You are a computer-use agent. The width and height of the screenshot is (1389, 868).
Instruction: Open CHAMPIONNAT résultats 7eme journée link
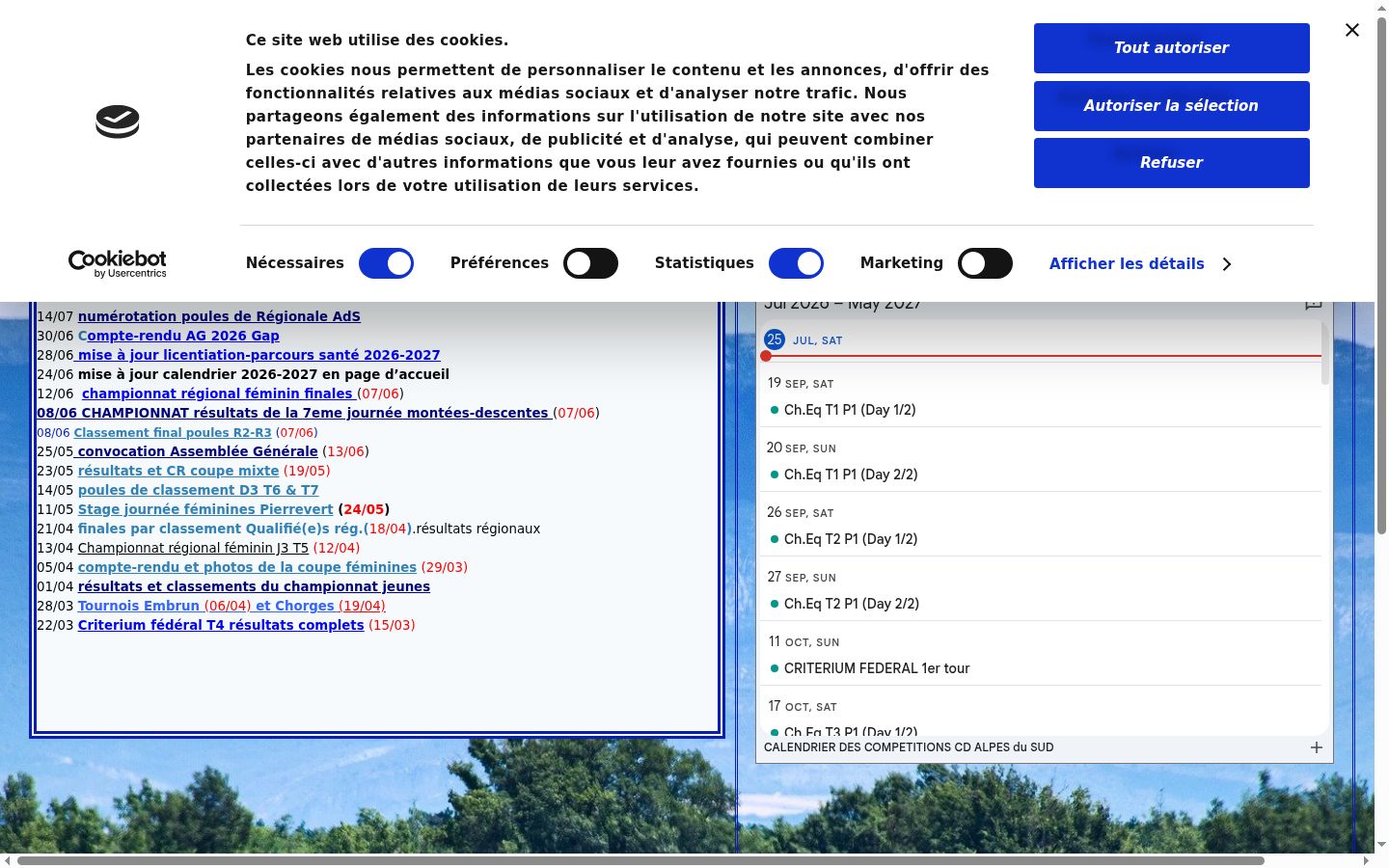point(292,413)
